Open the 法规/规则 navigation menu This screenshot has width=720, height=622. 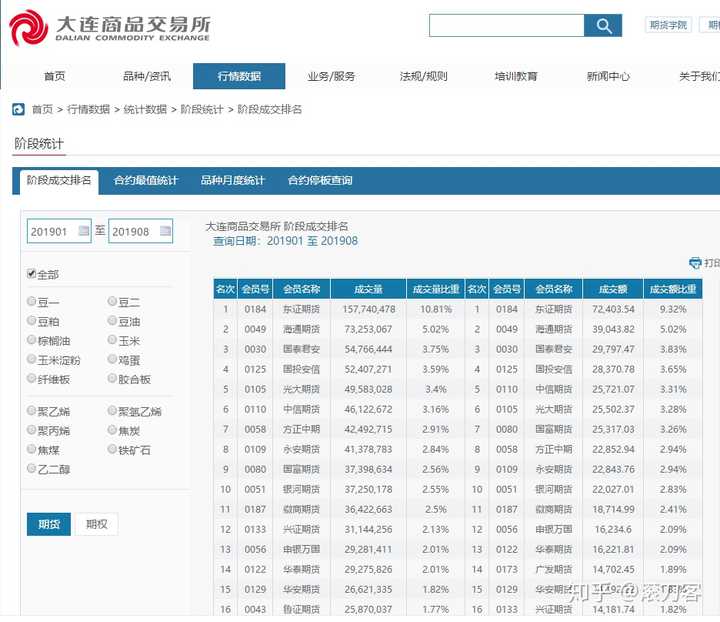pyautogui.click(x=423, y=76)
